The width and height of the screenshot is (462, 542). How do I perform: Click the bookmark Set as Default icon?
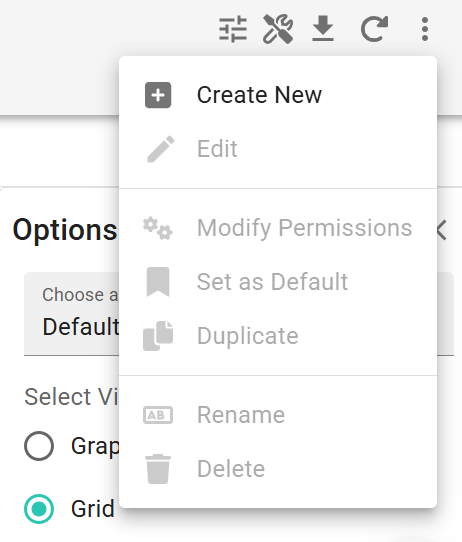(158, 282)
